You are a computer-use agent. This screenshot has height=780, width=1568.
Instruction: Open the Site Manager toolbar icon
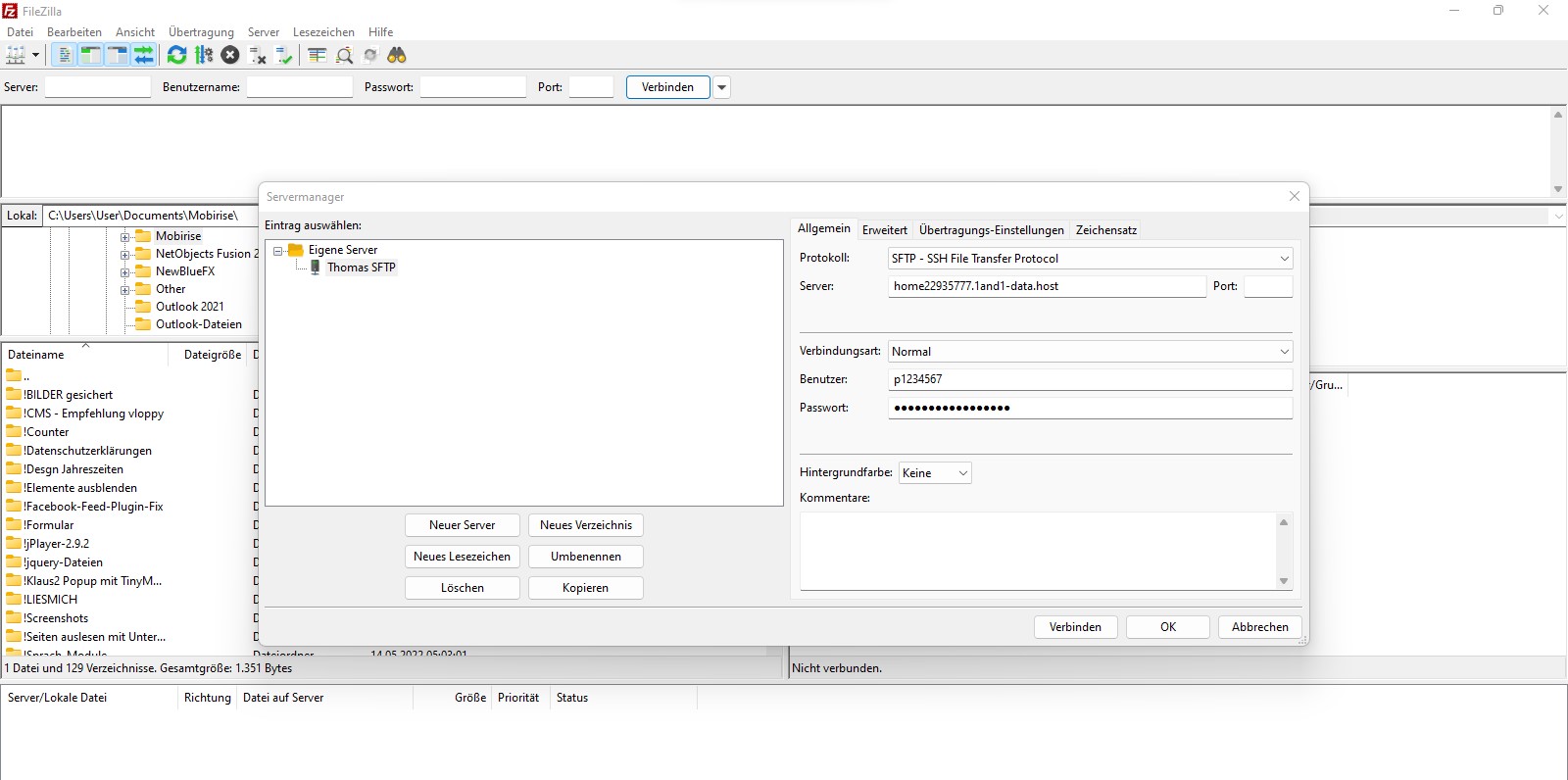(16, 56)
